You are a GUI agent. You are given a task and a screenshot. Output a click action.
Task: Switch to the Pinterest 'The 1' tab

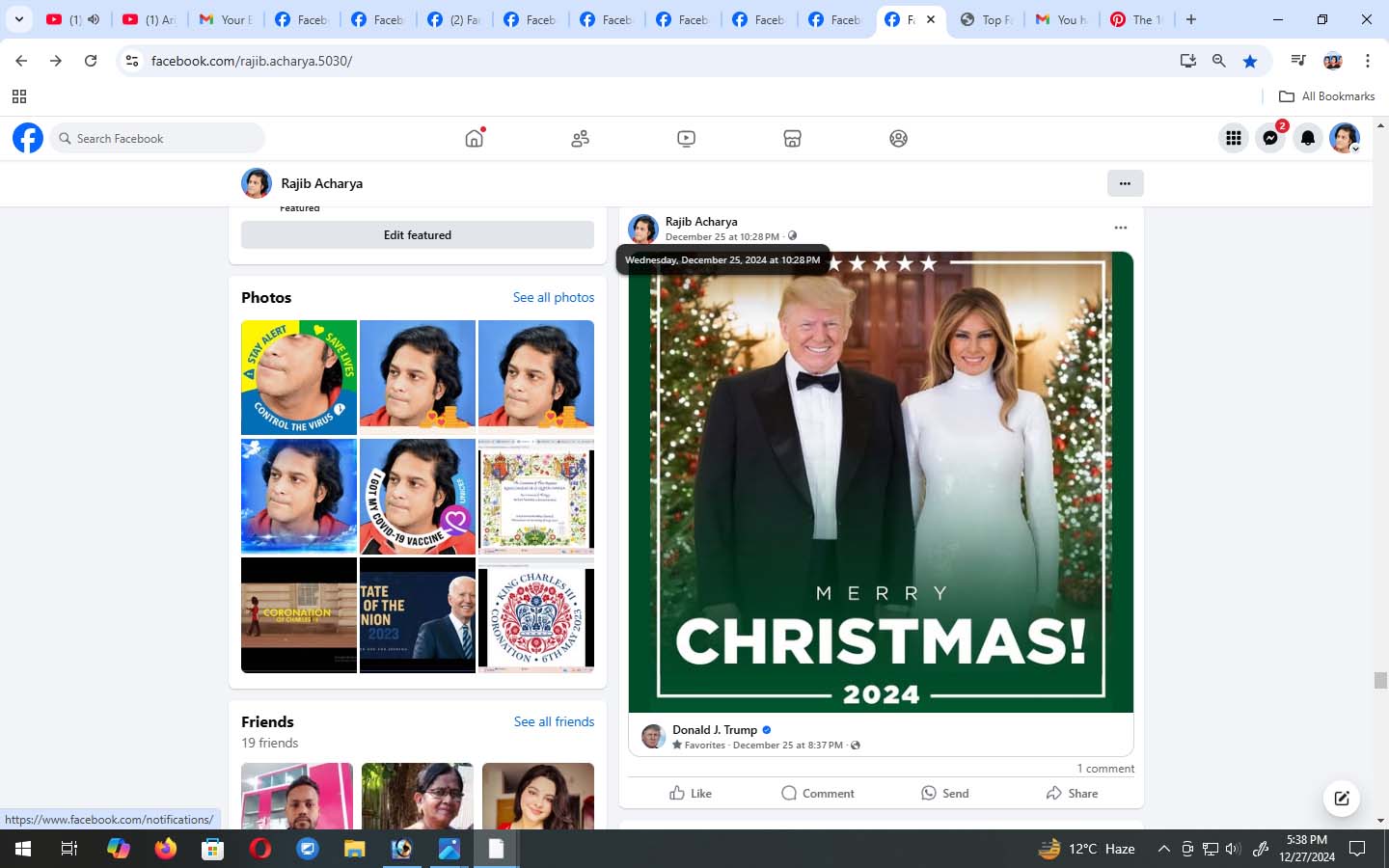click(1138, 19)
